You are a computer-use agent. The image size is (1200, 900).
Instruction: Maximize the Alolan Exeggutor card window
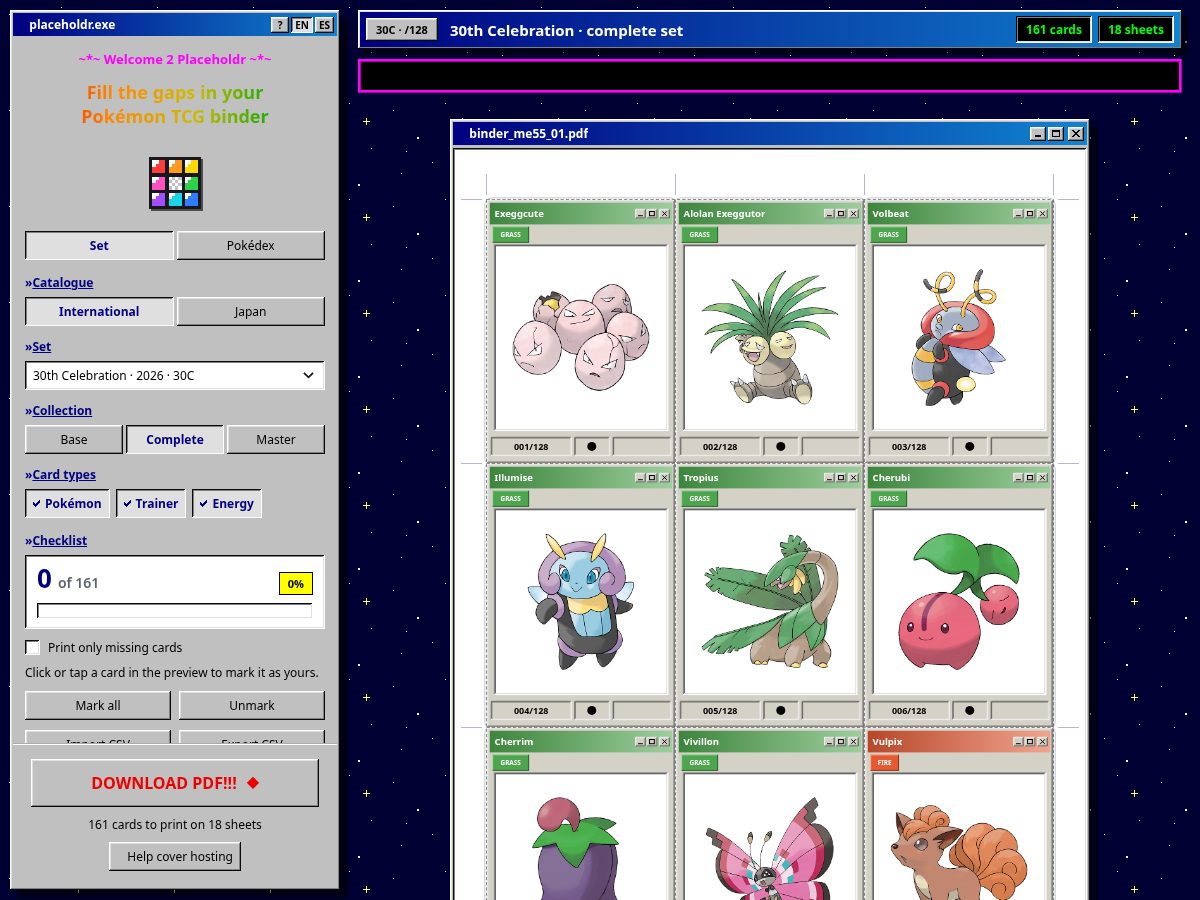(x=841, y=213)
